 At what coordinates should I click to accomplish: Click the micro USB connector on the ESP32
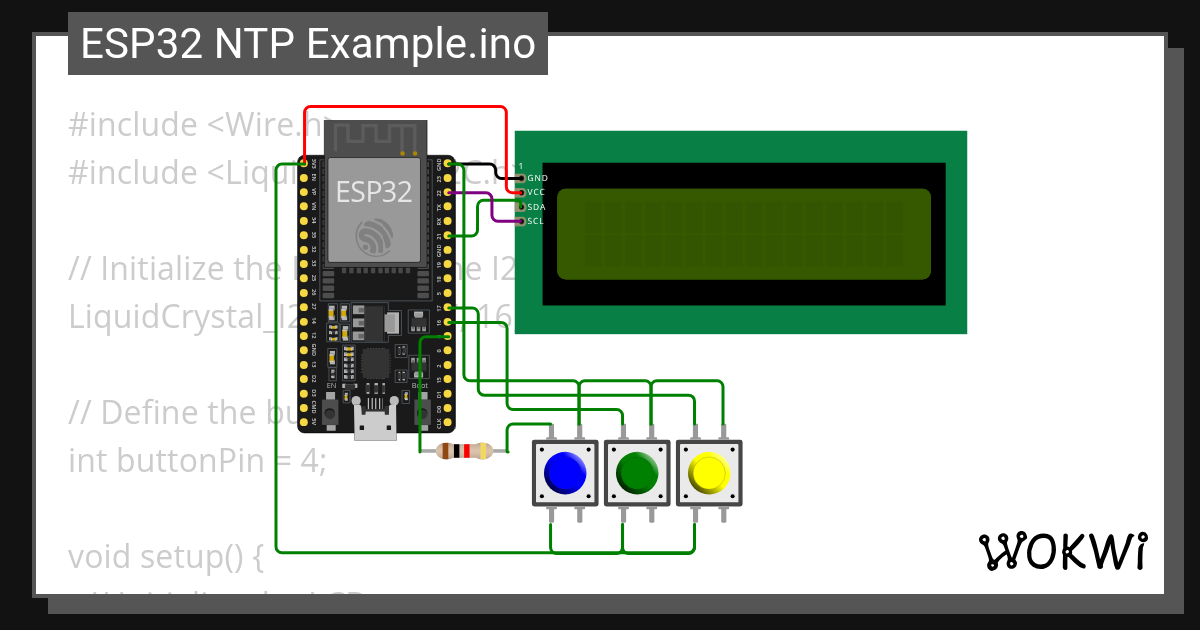click(x=375, y=425)
